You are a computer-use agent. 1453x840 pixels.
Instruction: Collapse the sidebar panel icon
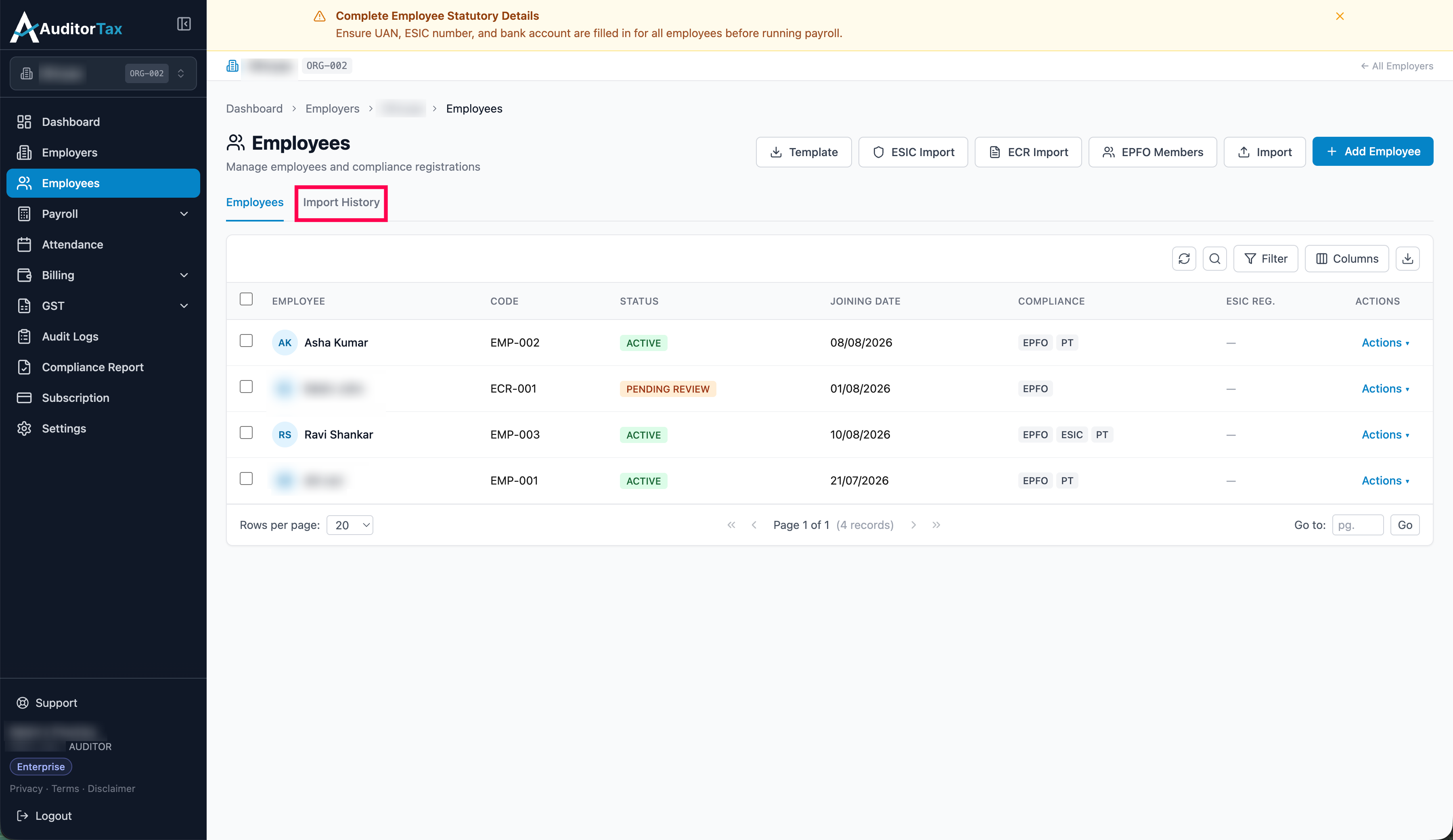(183, 24)
